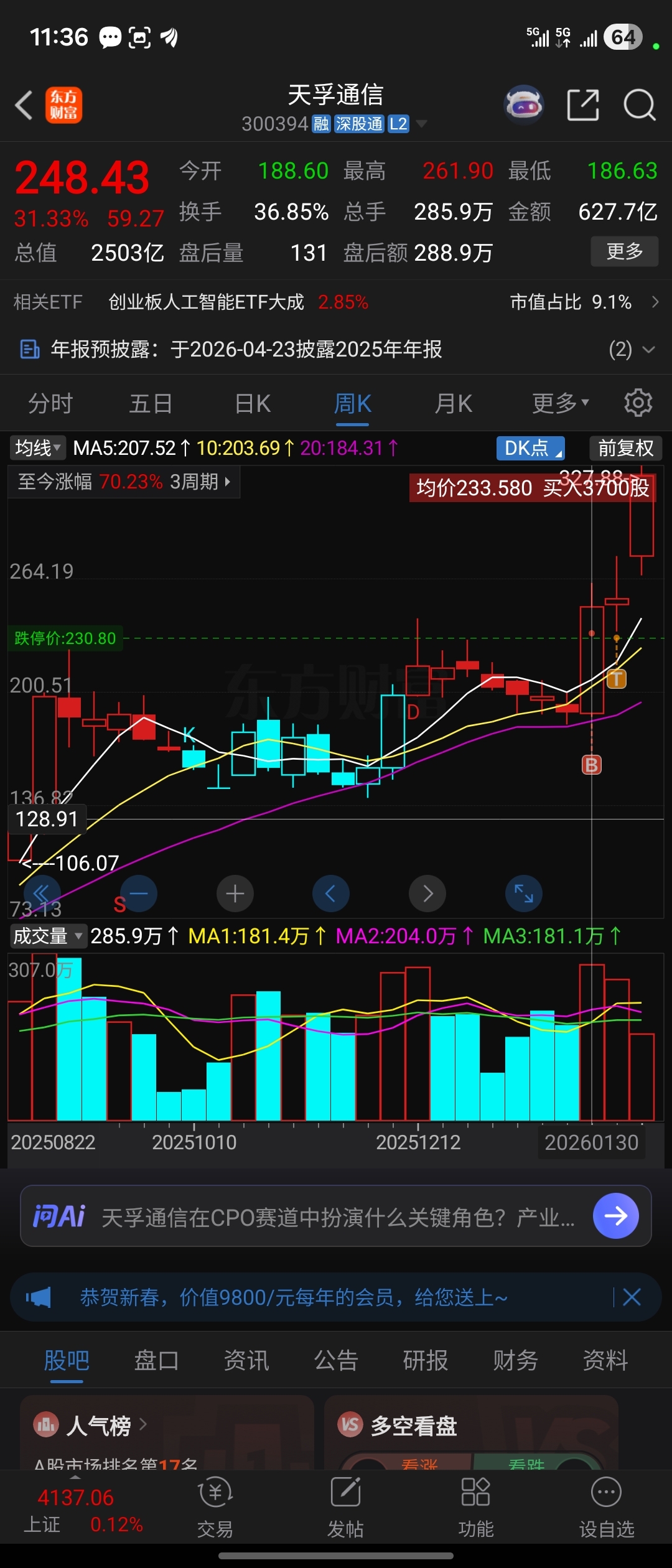Tap the latest volume bar

pyautogui.click(x=642, y=1077)
